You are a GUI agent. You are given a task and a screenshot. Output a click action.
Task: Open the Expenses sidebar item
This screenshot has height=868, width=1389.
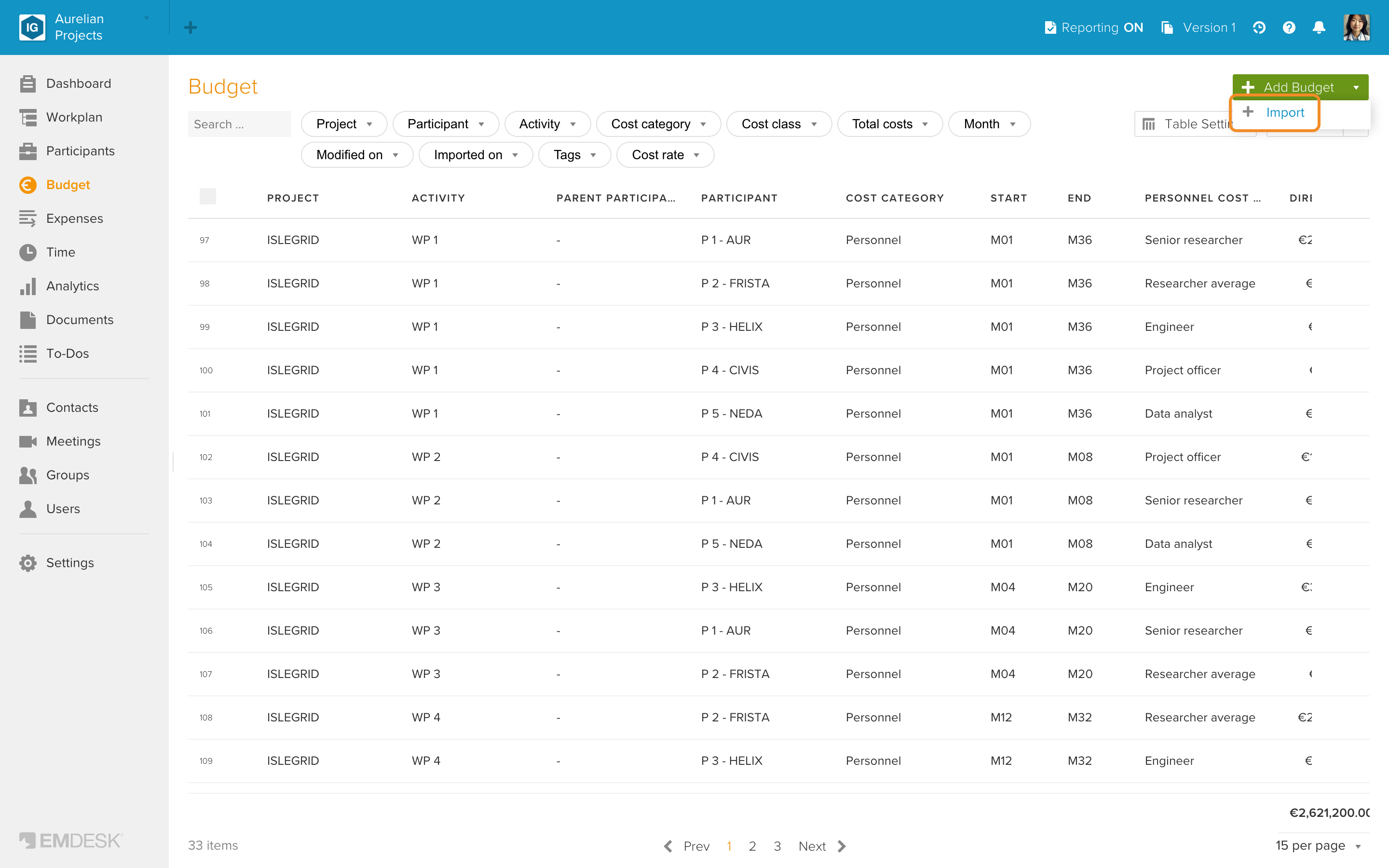(75, 218)
